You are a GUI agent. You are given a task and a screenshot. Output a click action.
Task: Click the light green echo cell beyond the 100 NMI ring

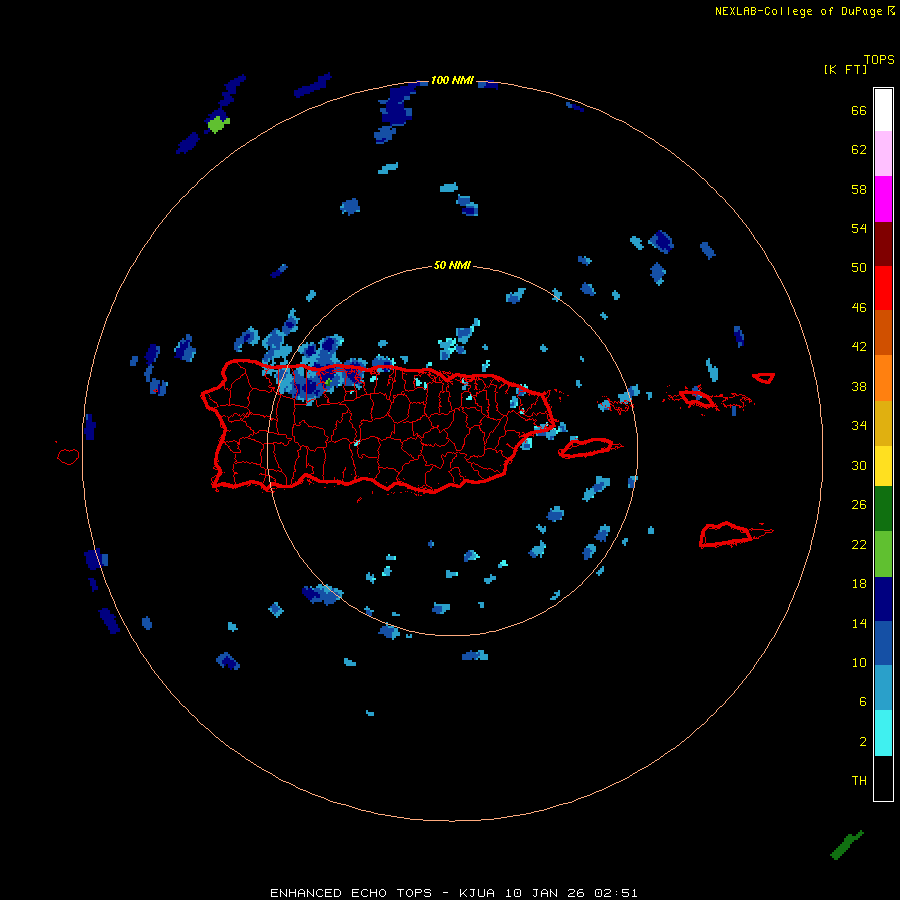coord(218,123)
